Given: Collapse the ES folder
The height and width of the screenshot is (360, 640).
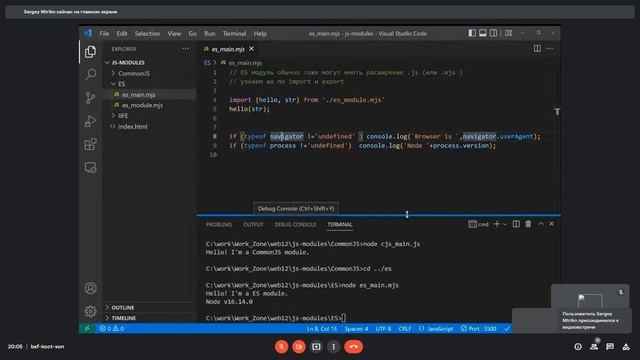Looking at the screenshot, I should (x=122, y=84).
